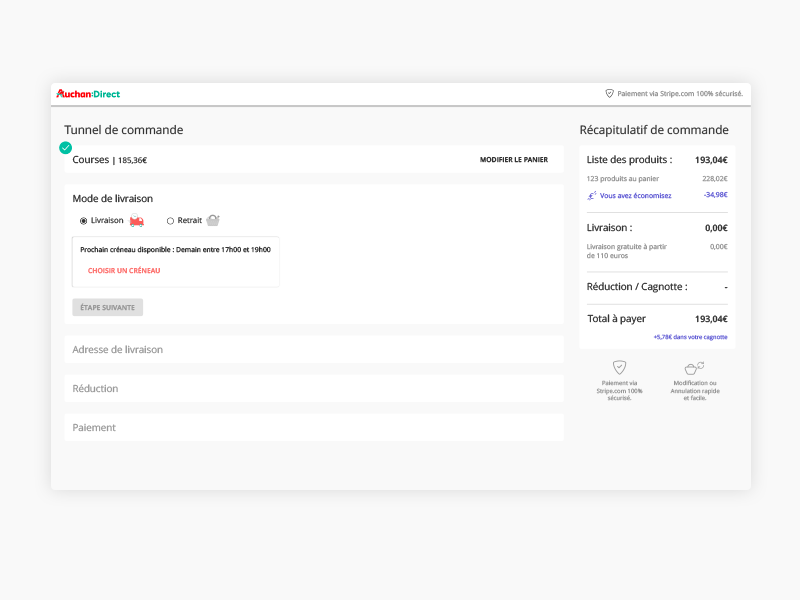Click the basket icon next to Retrait
The height and width of the screenshot is (600, 800).
[x=213, y=220]
